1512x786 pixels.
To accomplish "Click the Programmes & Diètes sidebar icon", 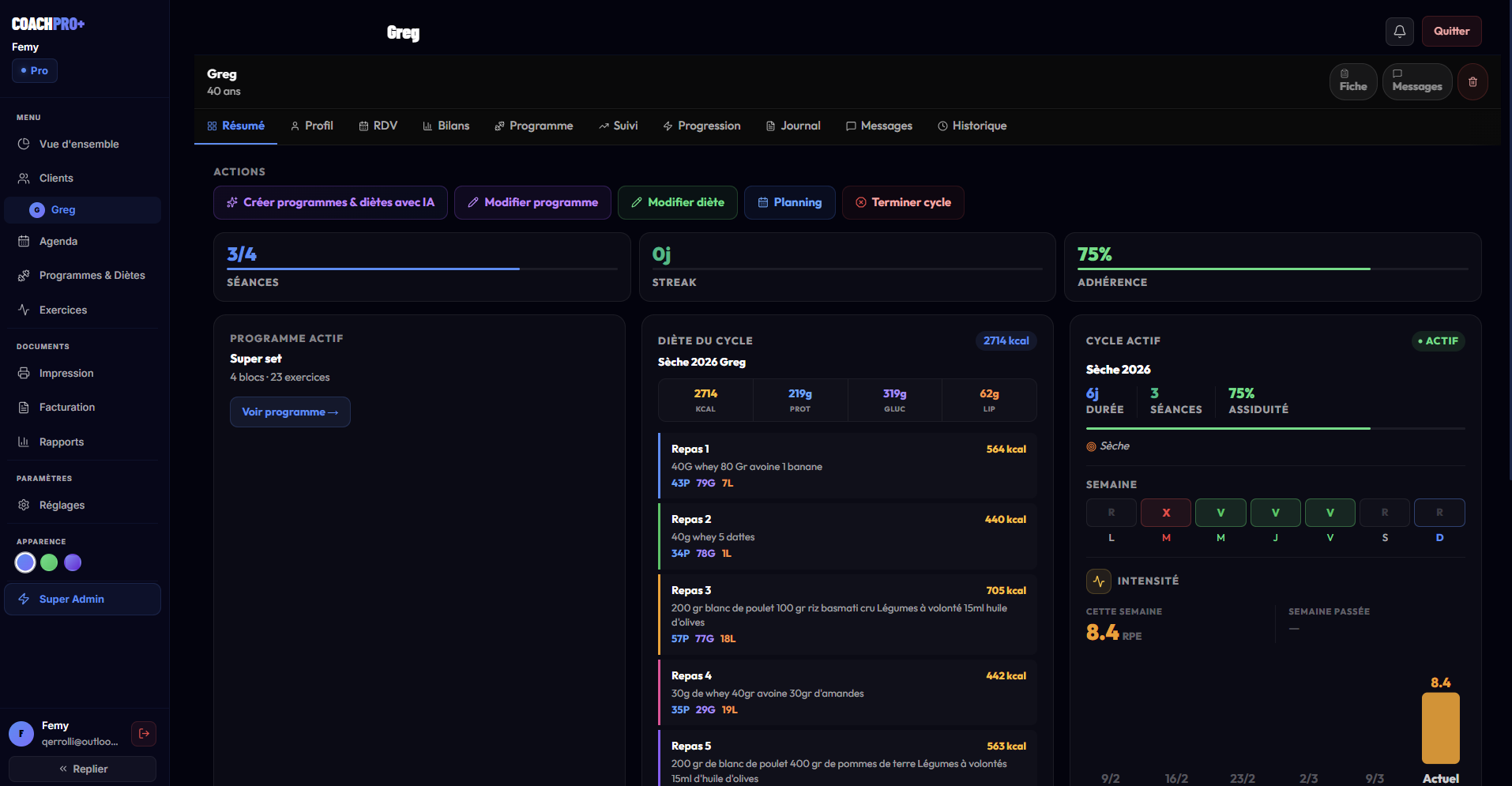I will tap(24, 276).
